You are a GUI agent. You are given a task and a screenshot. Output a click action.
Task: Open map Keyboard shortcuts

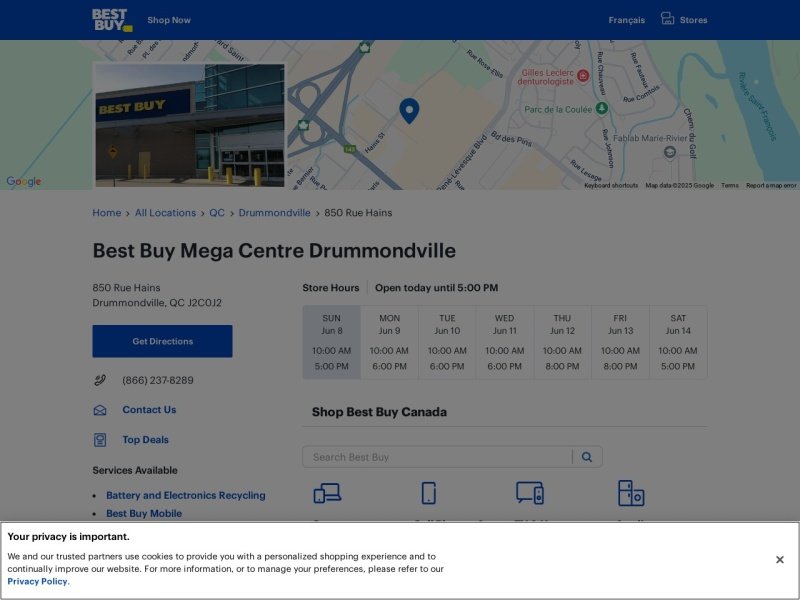611,185
